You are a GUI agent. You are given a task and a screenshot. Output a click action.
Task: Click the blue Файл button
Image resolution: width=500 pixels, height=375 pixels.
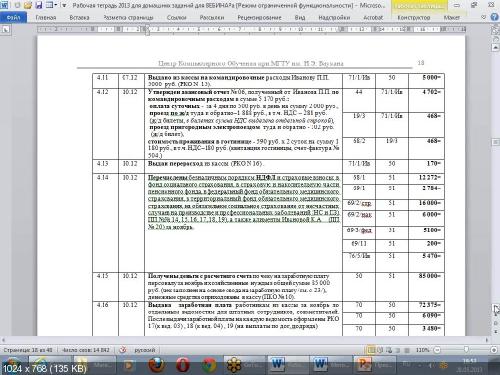13,17
